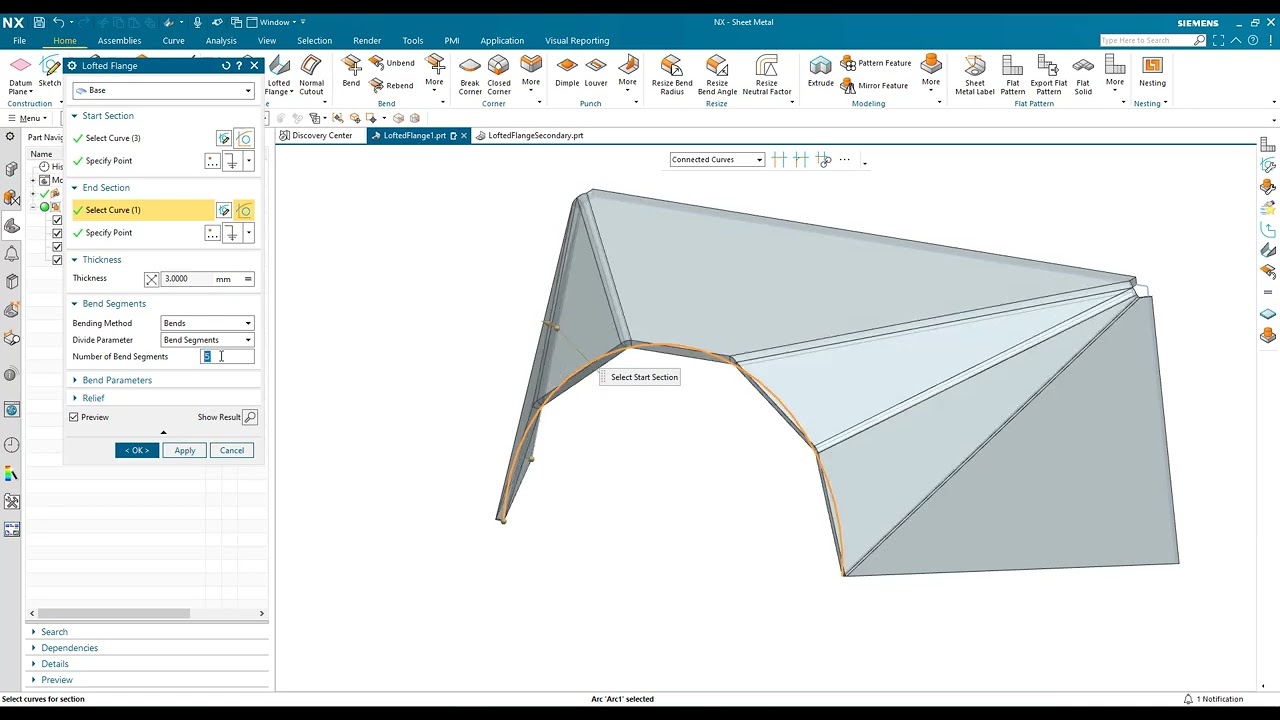The image size is (1280, 720).
Task: Click the Cancel button
Action: (232, 450)
